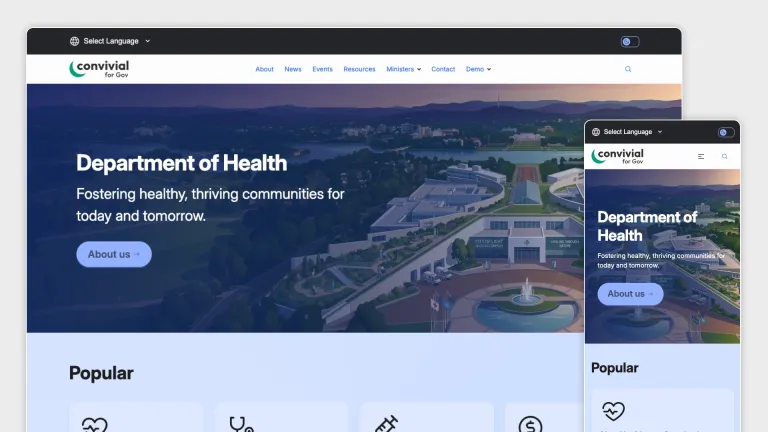
Task: Go to the News page
Action: [x=293, y=69]
